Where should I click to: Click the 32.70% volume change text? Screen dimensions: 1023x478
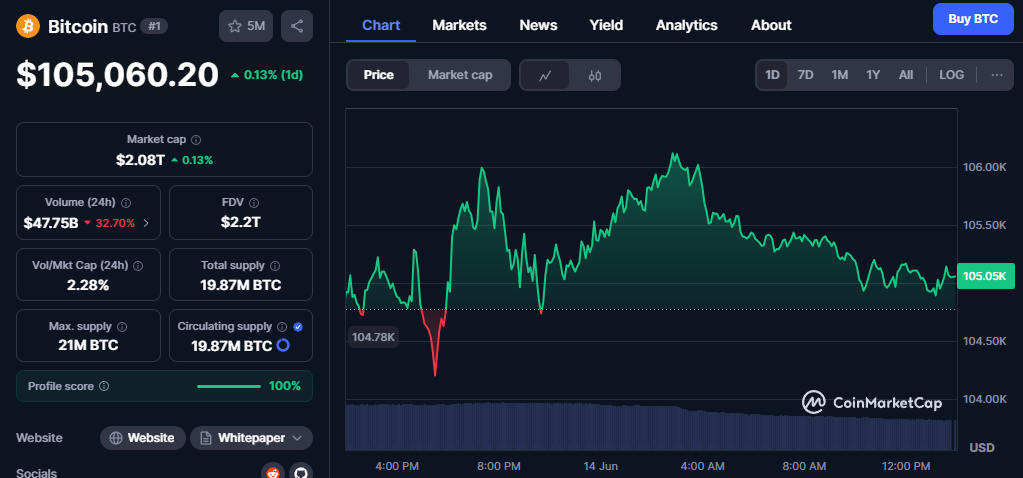(x=115, y=223)
